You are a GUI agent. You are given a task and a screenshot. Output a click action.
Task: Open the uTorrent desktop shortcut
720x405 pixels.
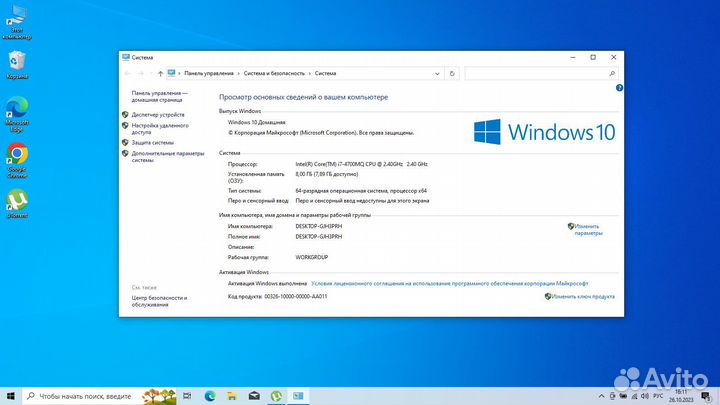click(x=17, y=201)
